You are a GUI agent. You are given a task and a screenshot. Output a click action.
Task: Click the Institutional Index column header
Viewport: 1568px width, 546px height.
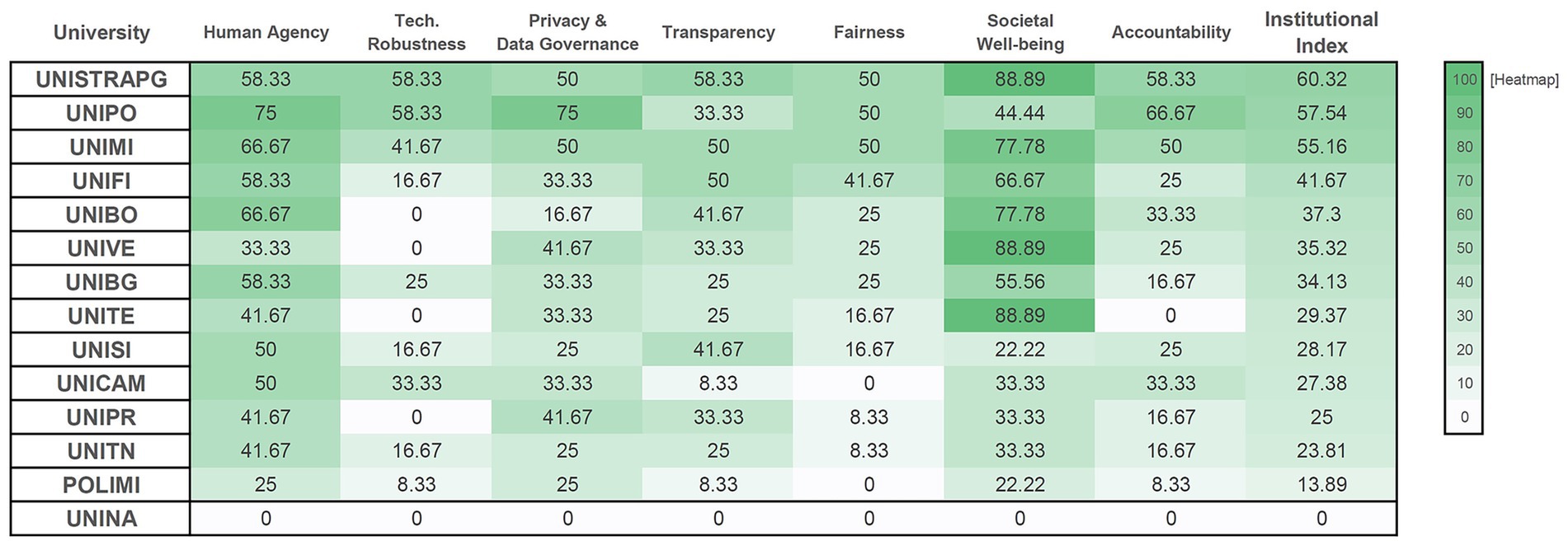pos(1321,32)
